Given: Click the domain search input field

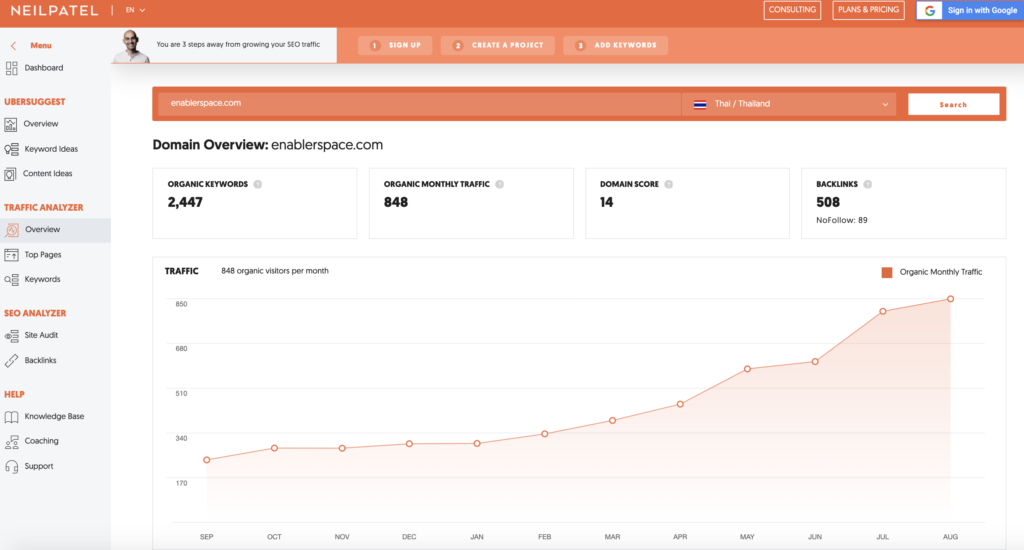Looking at the screenshot, I should coord(419,103).
